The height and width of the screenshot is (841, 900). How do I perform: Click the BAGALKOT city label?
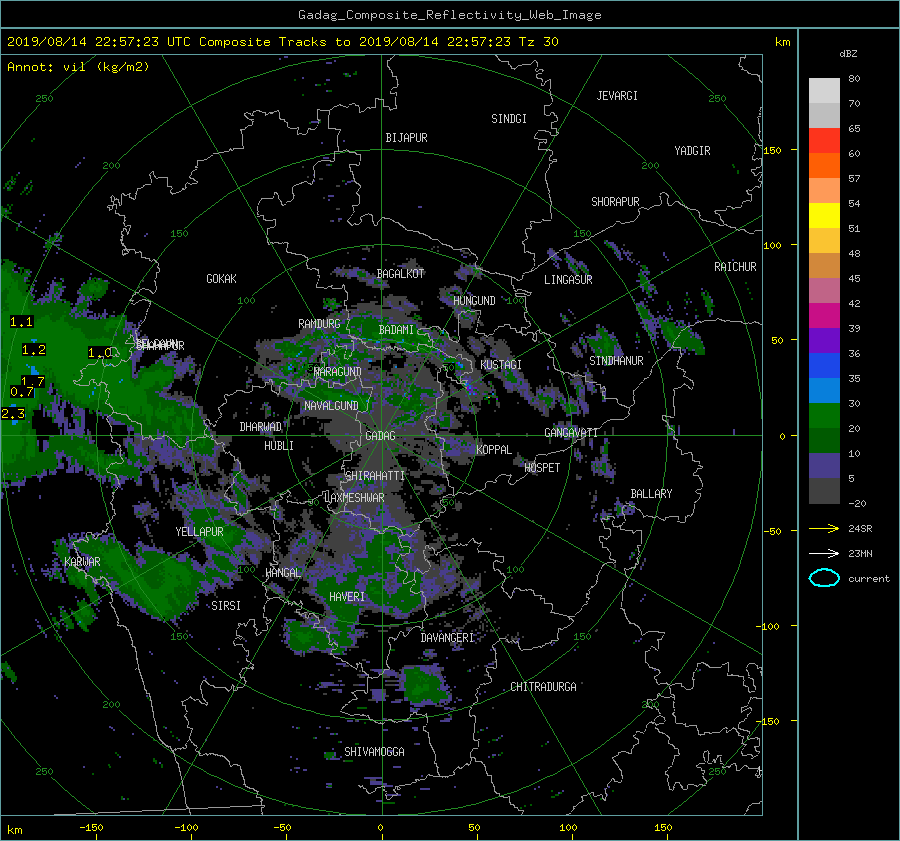click(x=400, y=274)
